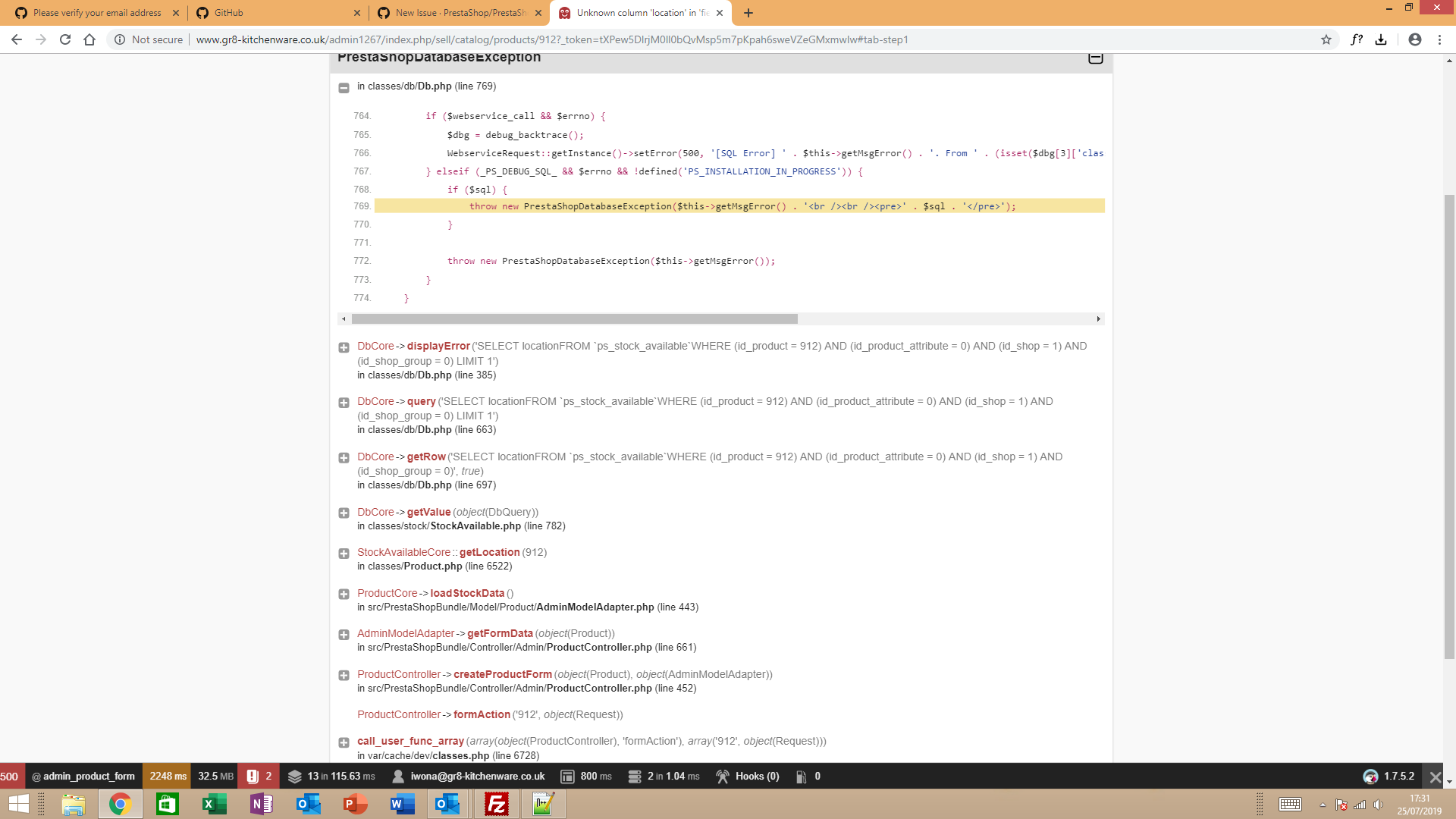This screenshot has width=1456, height=819.
Task: Click the 800 ms Twig rendering icon
Action: pyautogui.click(x=567, y=776)
